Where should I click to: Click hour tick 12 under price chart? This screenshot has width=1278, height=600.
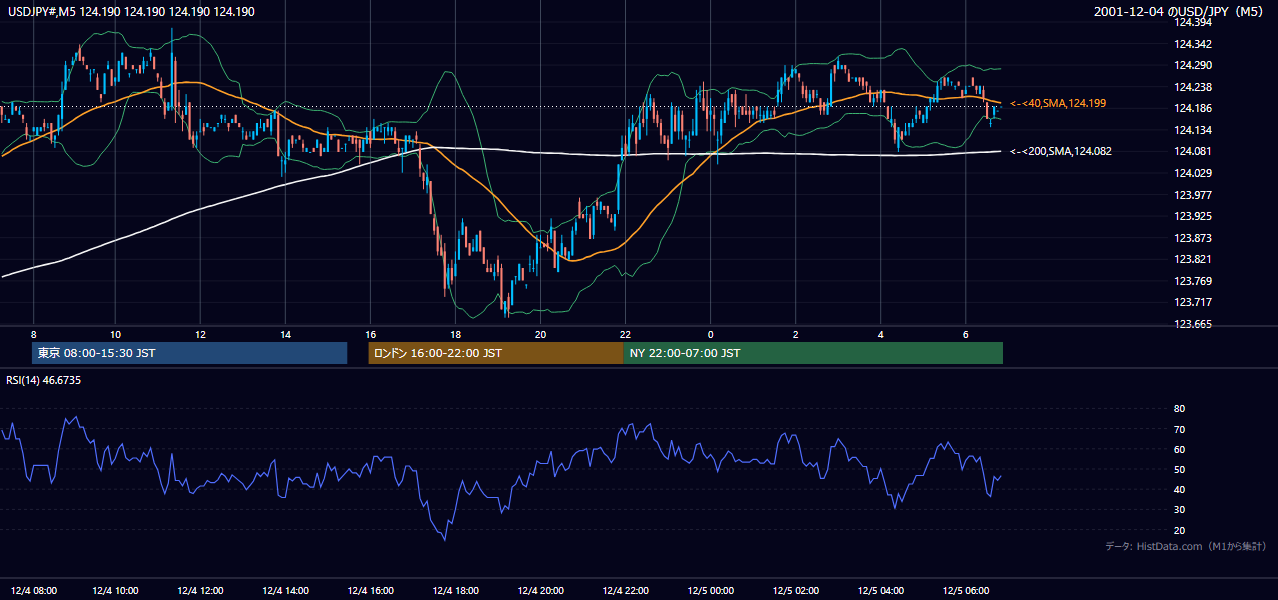(x=201, y=334)
